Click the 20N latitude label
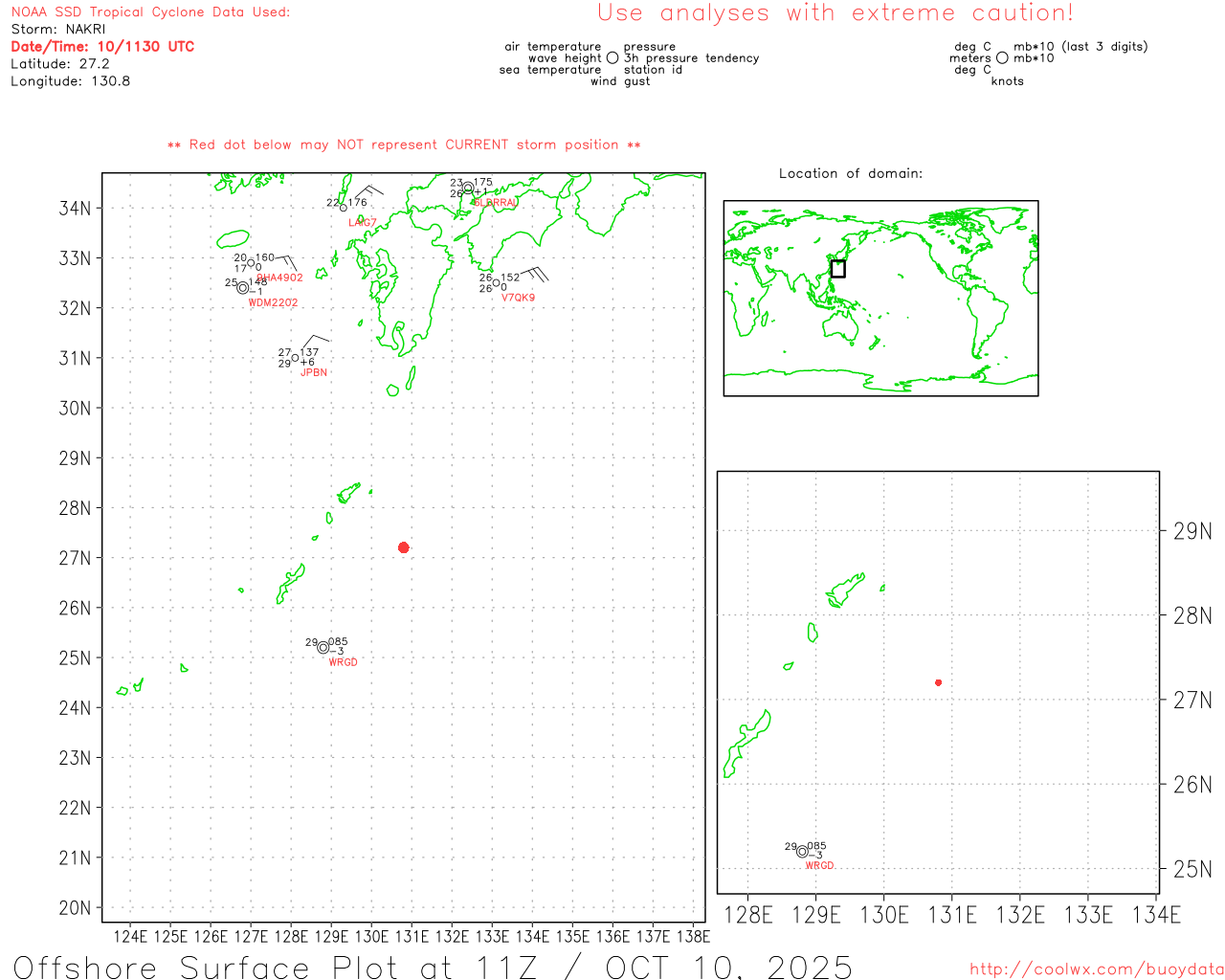 coord(76,907)
